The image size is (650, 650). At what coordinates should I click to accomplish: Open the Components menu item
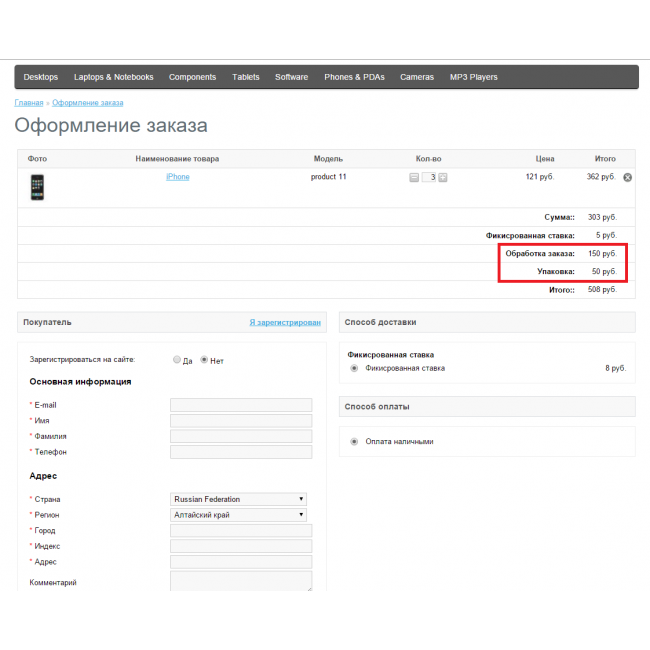coord(192,77)
